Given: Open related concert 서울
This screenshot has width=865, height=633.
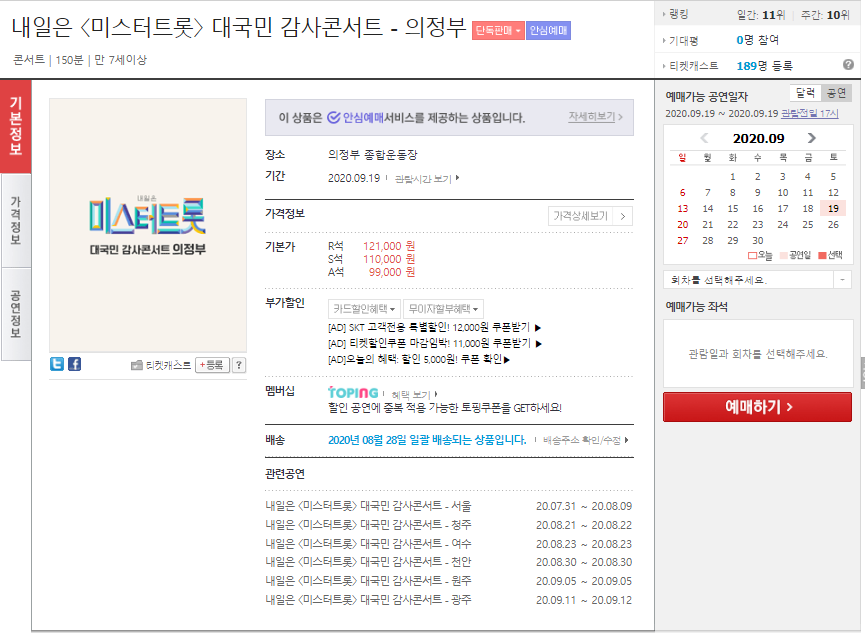Looking at the screenshot, I should point(369,506).
